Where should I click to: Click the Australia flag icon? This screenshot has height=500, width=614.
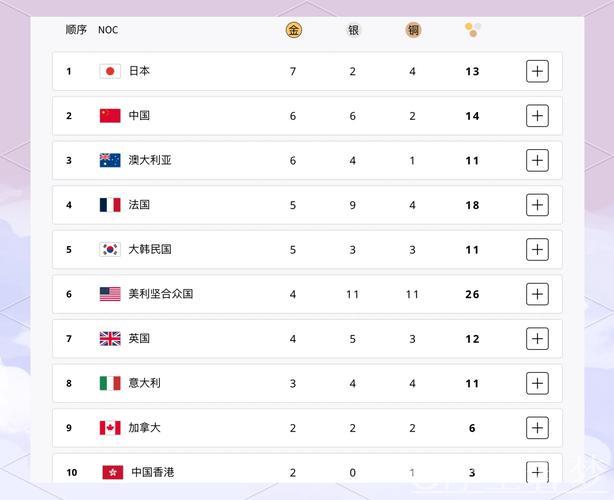pos(110,160)
